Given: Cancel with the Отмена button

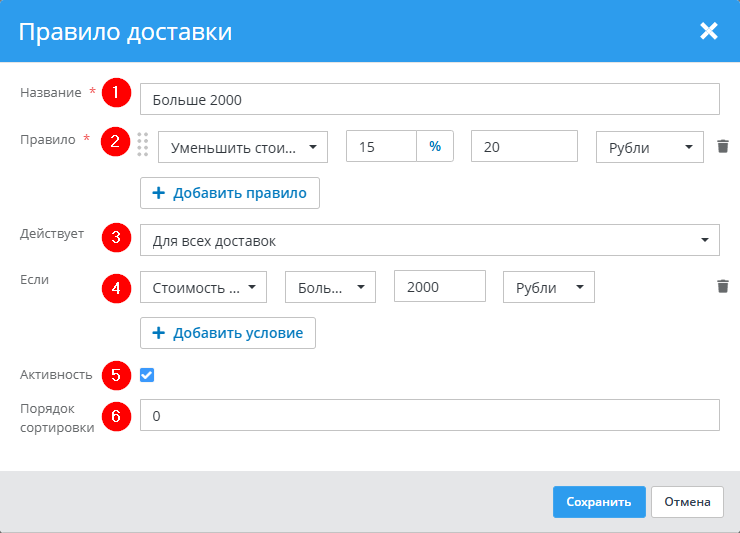Looking at the screenshot, I should (x=687, y=502).
